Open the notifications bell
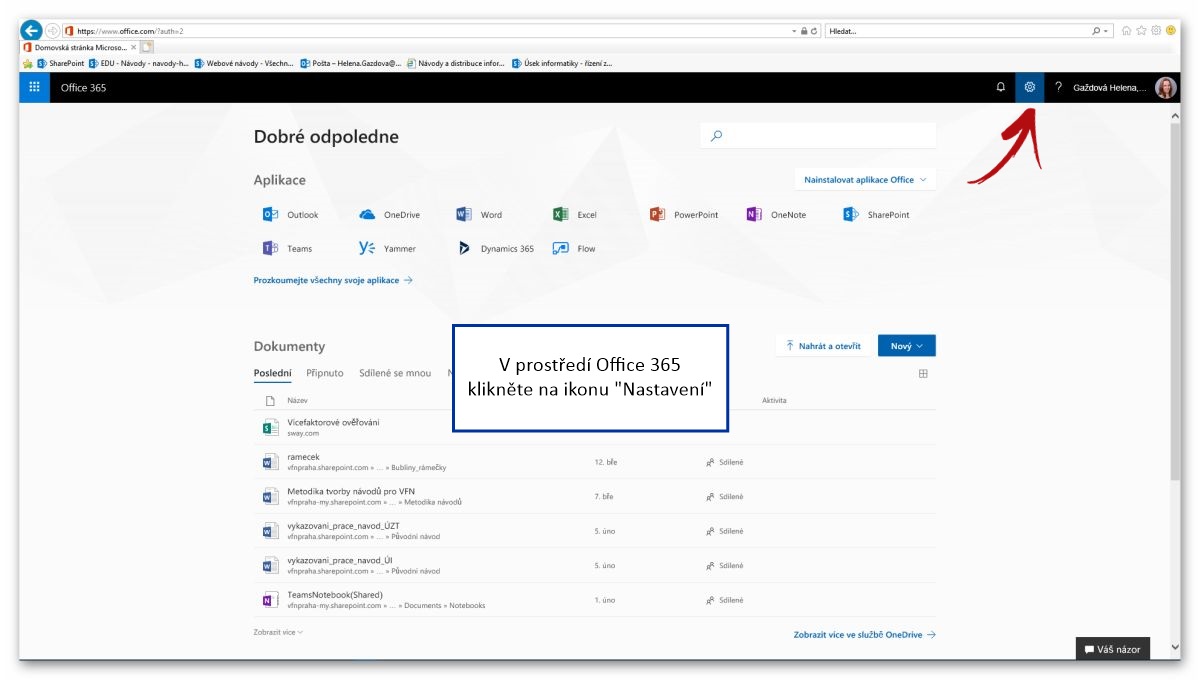Image resolution: width=1200 pixels, height=680 pixels. coord(1000,88)
